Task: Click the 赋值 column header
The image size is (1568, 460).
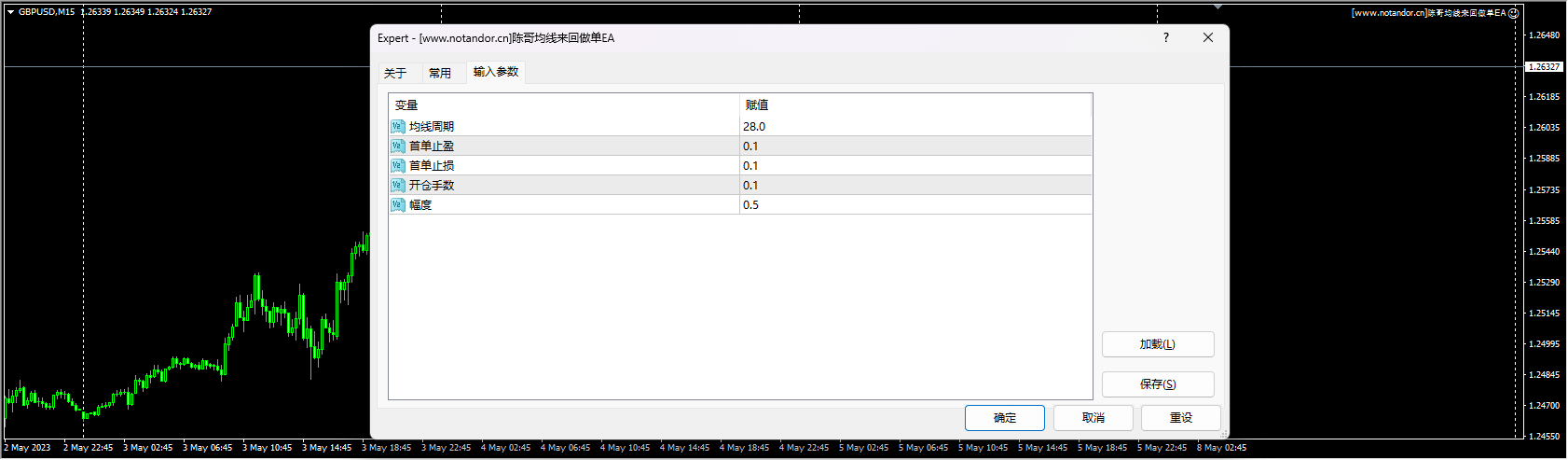Action: coord(915,105)
